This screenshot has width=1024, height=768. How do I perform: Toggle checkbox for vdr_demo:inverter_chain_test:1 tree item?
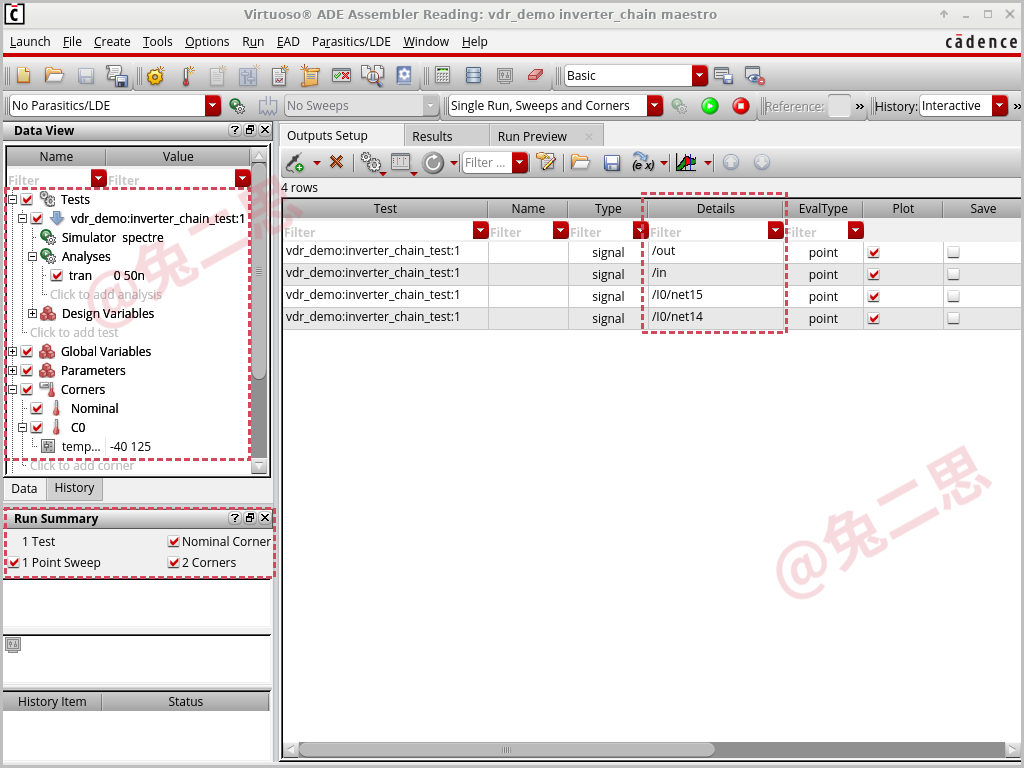click(37, 218)
